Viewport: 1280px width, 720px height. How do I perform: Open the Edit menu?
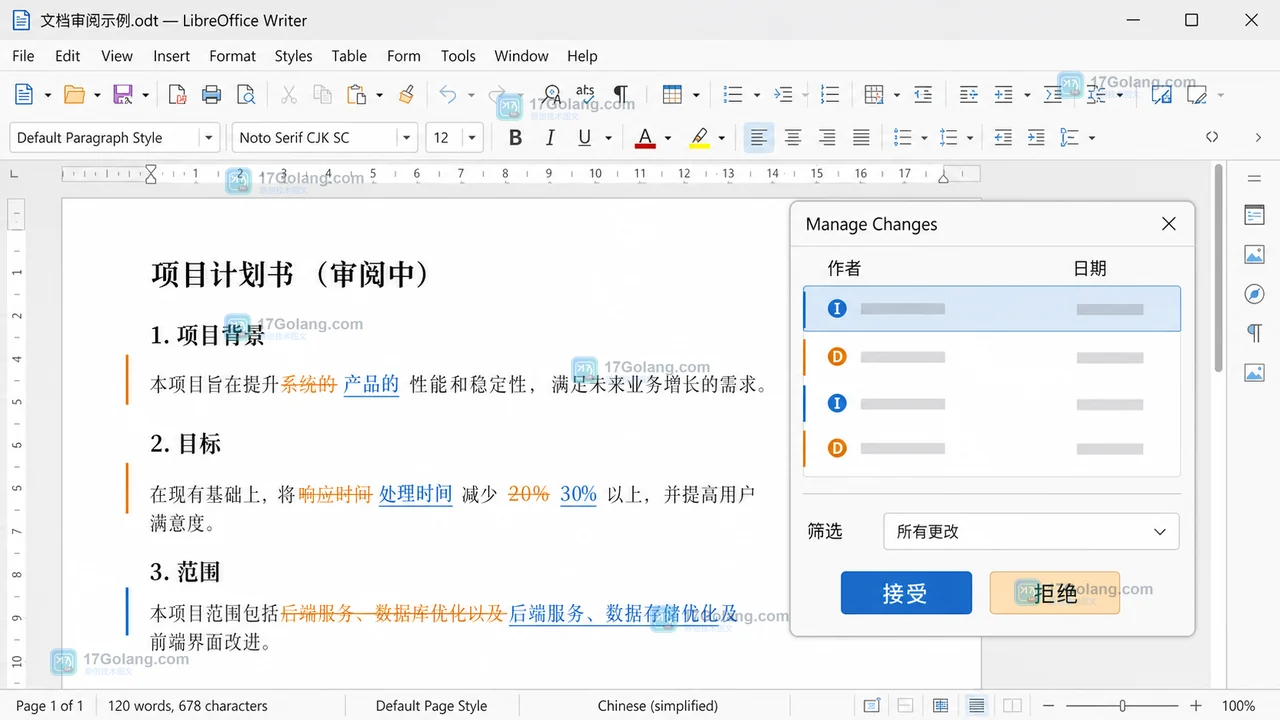coord(68,56)
